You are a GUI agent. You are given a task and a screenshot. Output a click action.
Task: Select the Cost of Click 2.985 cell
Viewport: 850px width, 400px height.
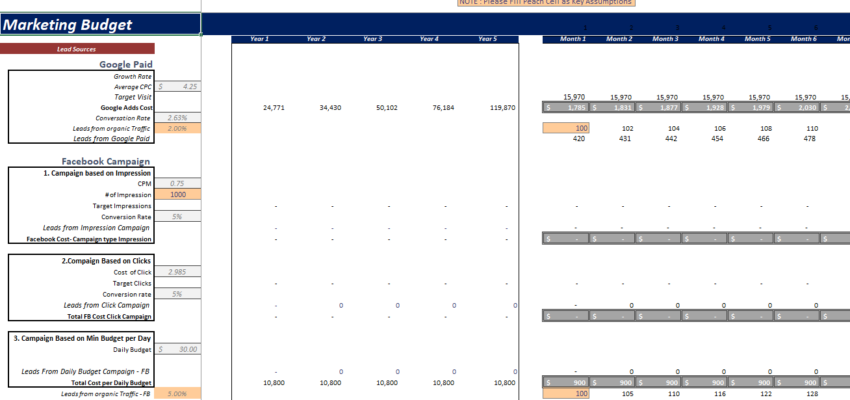pos(178,272)
